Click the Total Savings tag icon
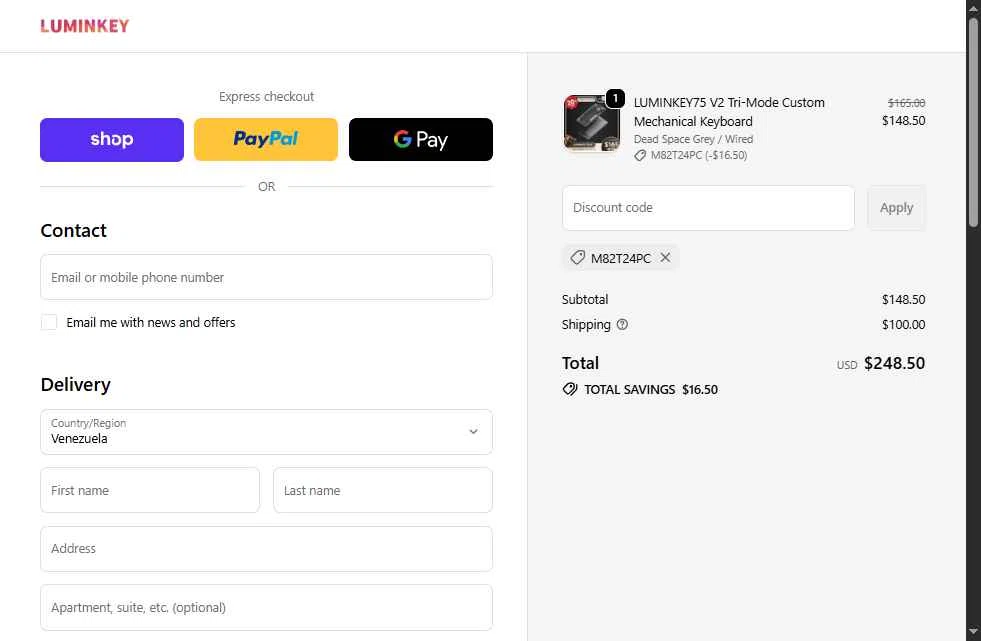The width and height of the screenshot is (981, 641). pyautogui.click(x=570, y=390)
